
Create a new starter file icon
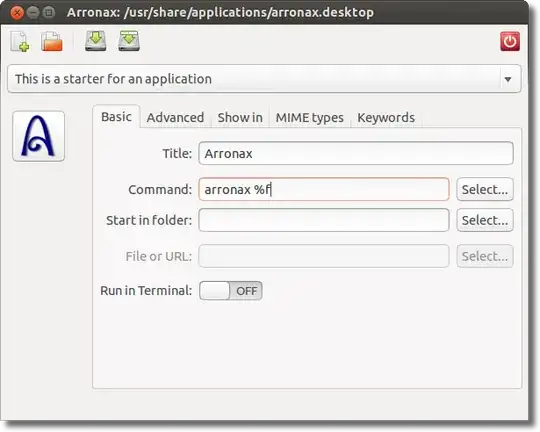click(20, 42)
